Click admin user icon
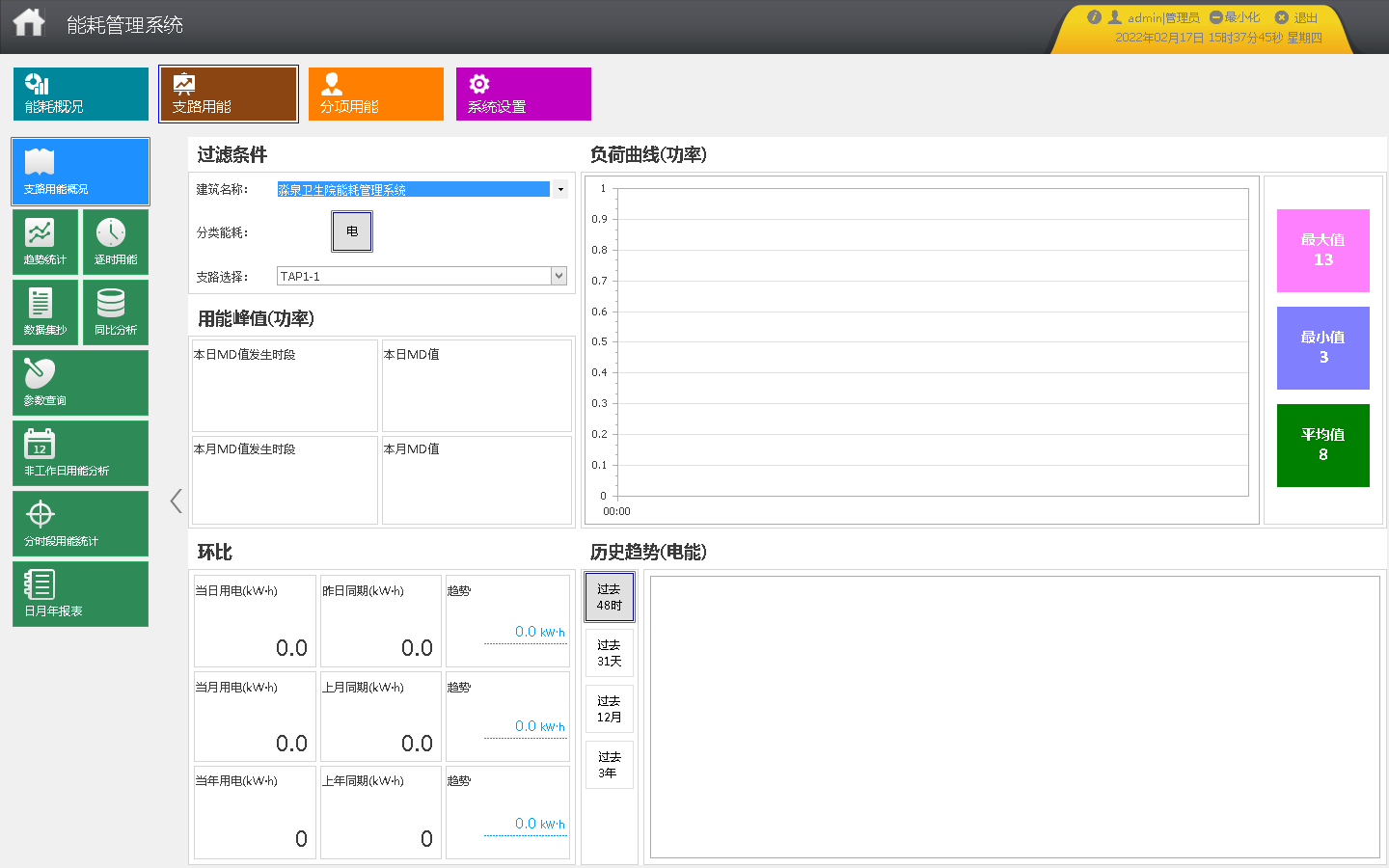The height and width of the screenshot is (868, 1389). point(1115,17)
